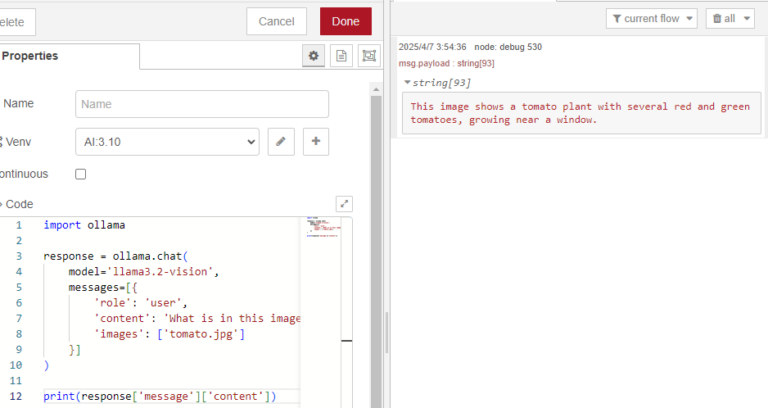This screenshot has height=408, width=768.
Task: Click the pencil icon to edit Venv
Action: (283, 142)
